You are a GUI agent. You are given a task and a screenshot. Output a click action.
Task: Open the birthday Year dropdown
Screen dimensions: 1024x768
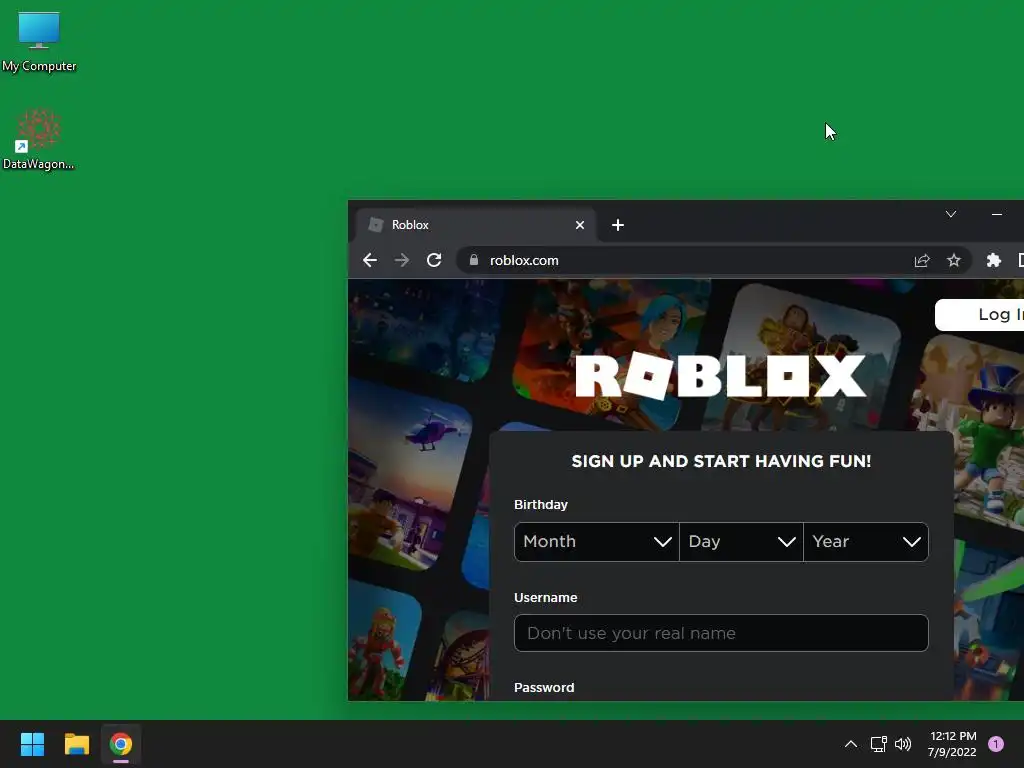tap(866, 541)
